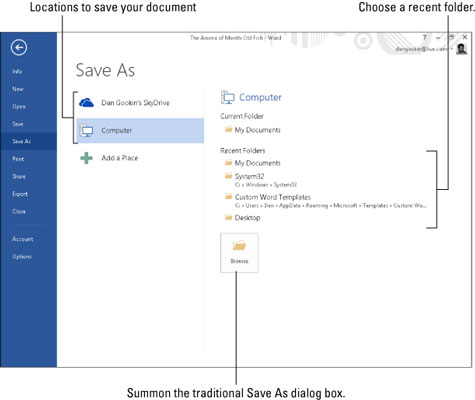Click the large Computer heading icon
This screenshot has height=400, width=475.
[x=228, y=97]
